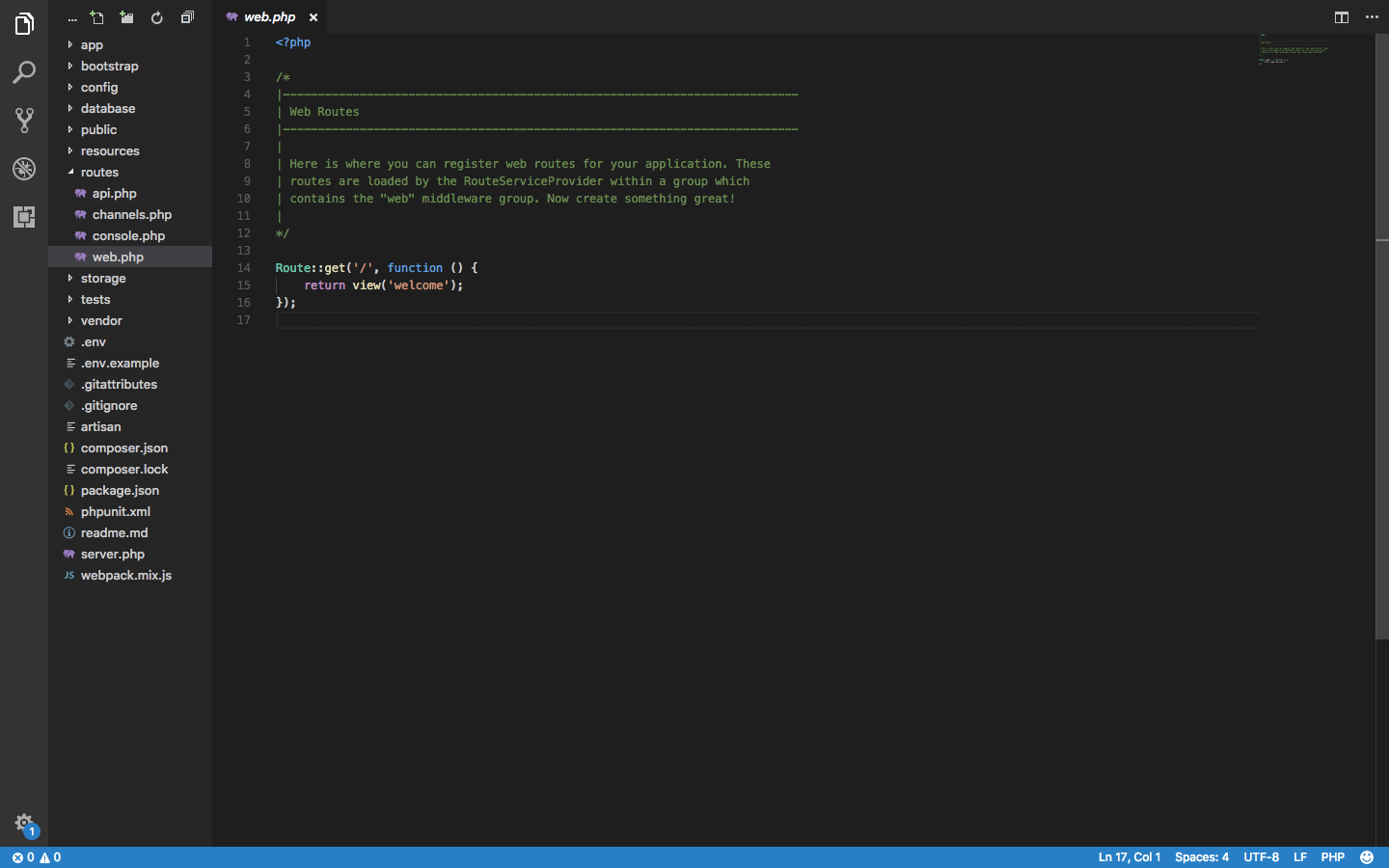
Task: Select language mode PHP in status bar
Action: 1333,857
